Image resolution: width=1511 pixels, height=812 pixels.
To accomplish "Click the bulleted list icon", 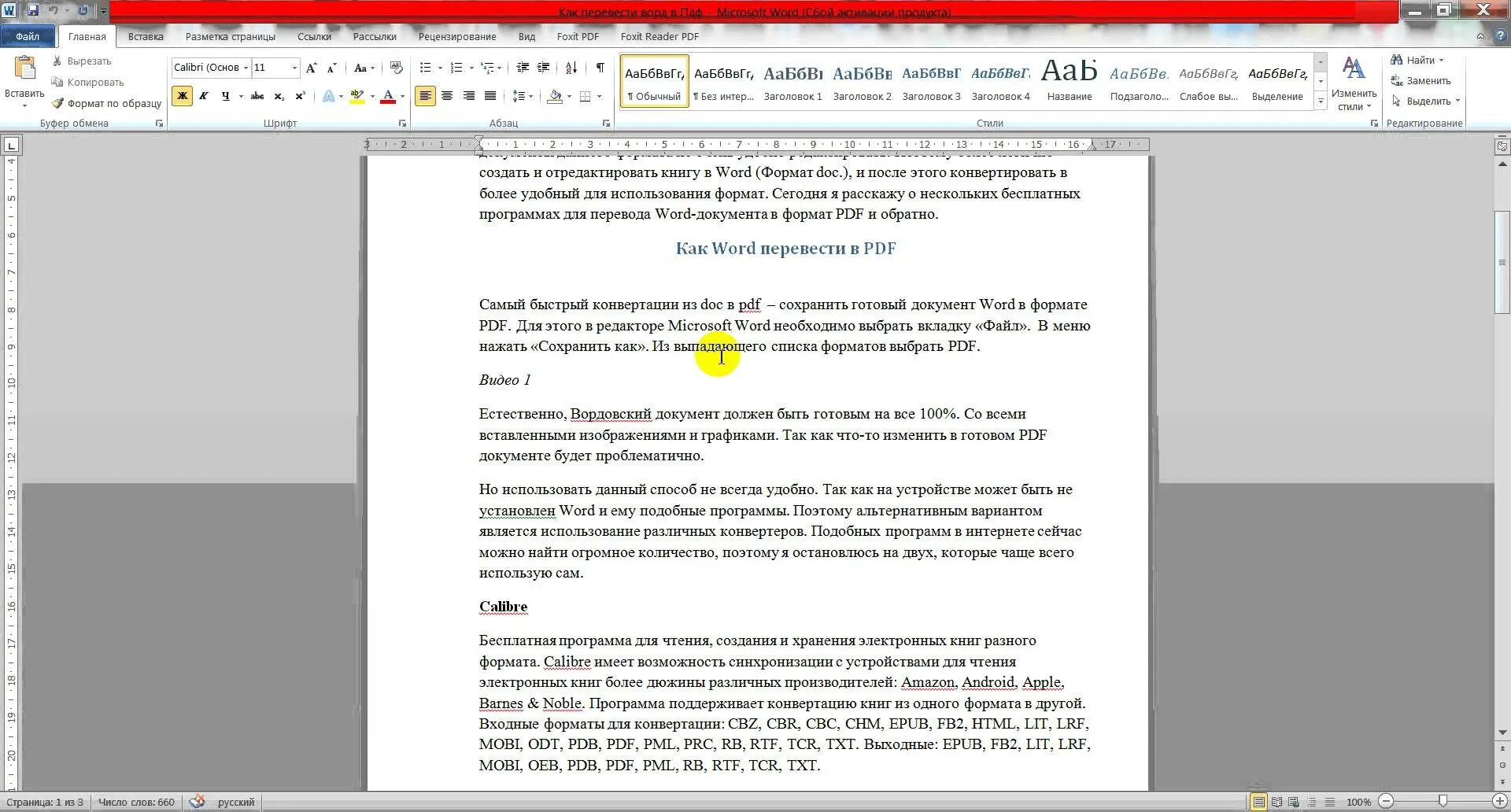I will pos(426,68).
